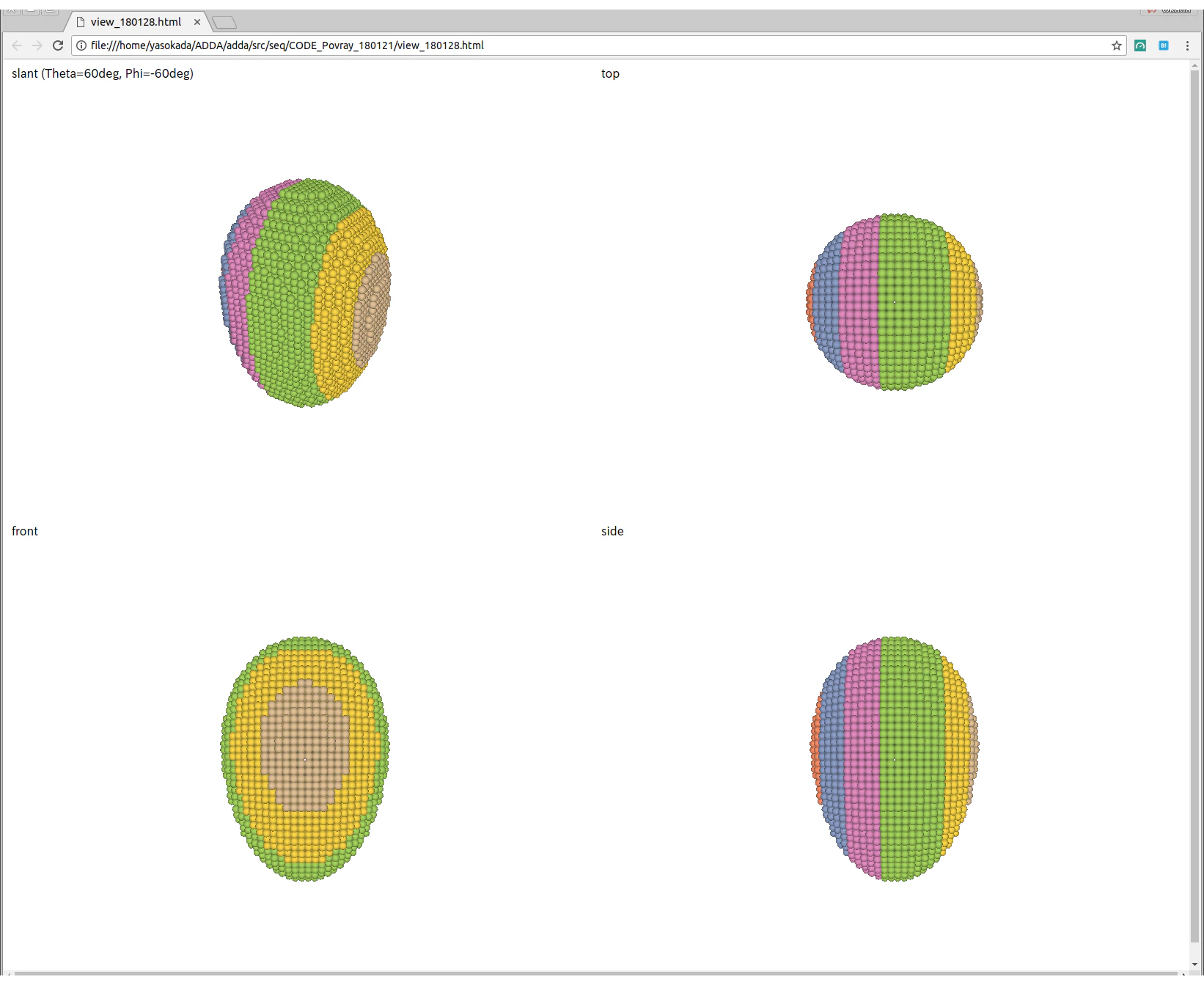The width and height of the screenshot is (1204, 985).
Task: Click the 'top' label text
Action: 610,73
